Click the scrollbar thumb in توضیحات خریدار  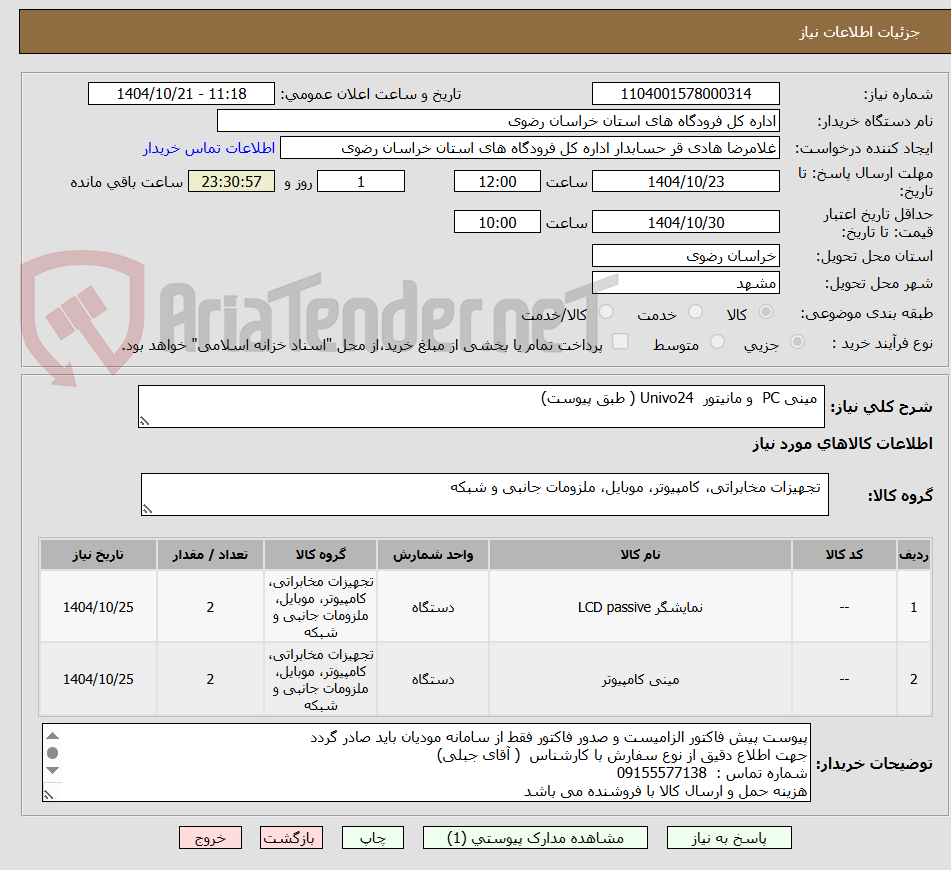tap(52, 752)
